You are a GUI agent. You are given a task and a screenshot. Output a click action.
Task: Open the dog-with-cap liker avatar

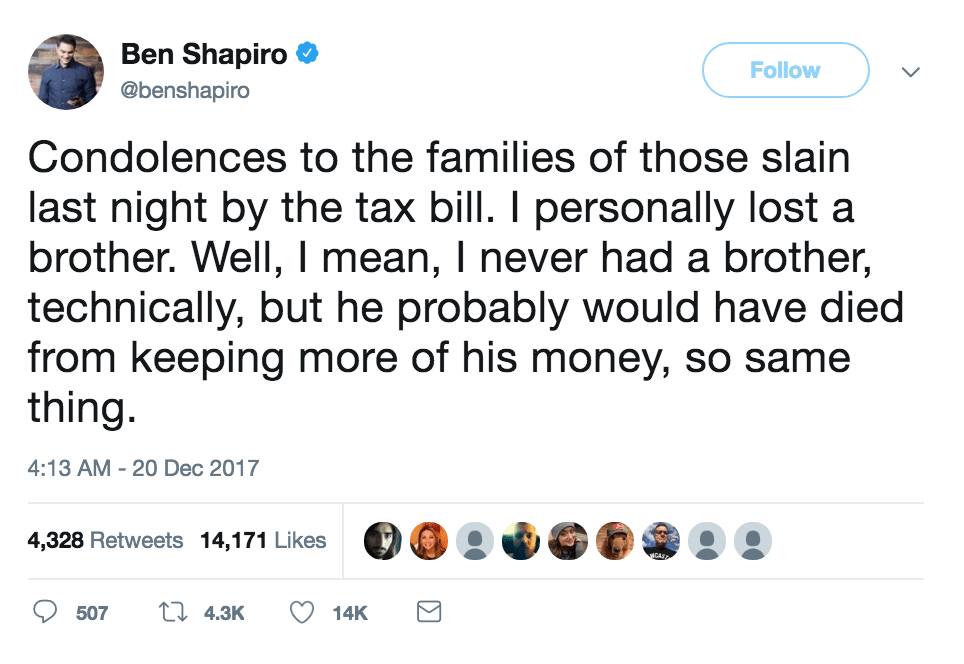pos(615,541)
